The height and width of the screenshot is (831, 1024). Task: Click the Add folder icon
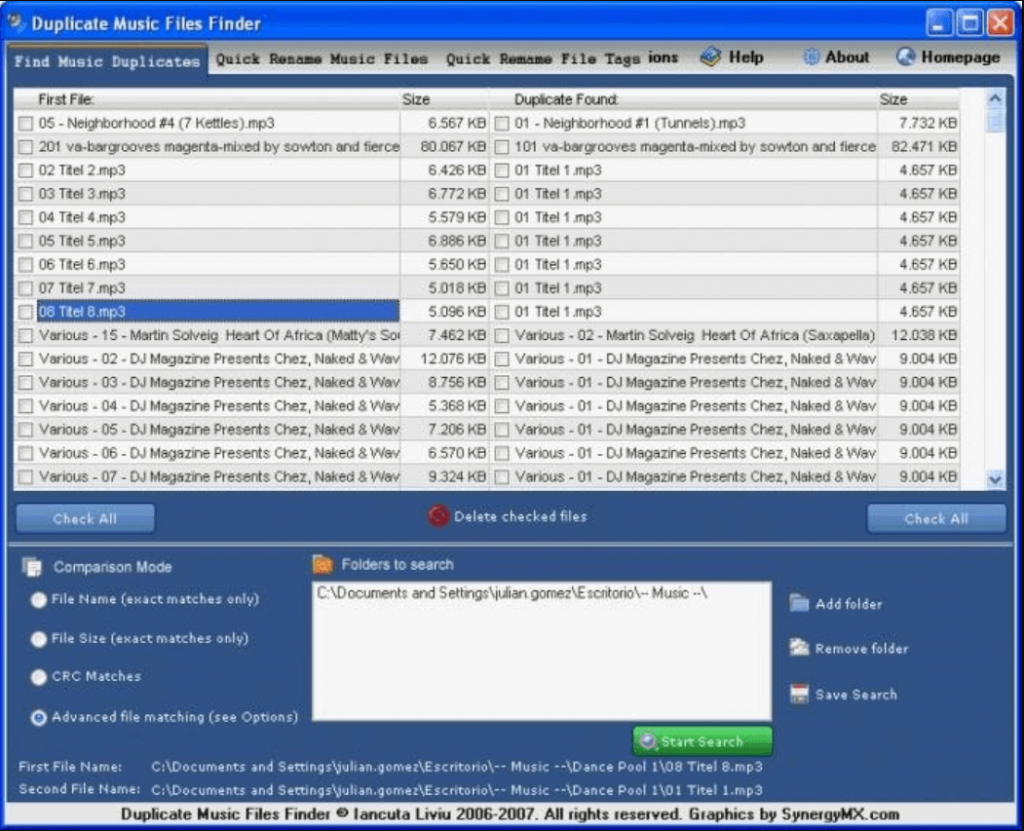point(801,604)
